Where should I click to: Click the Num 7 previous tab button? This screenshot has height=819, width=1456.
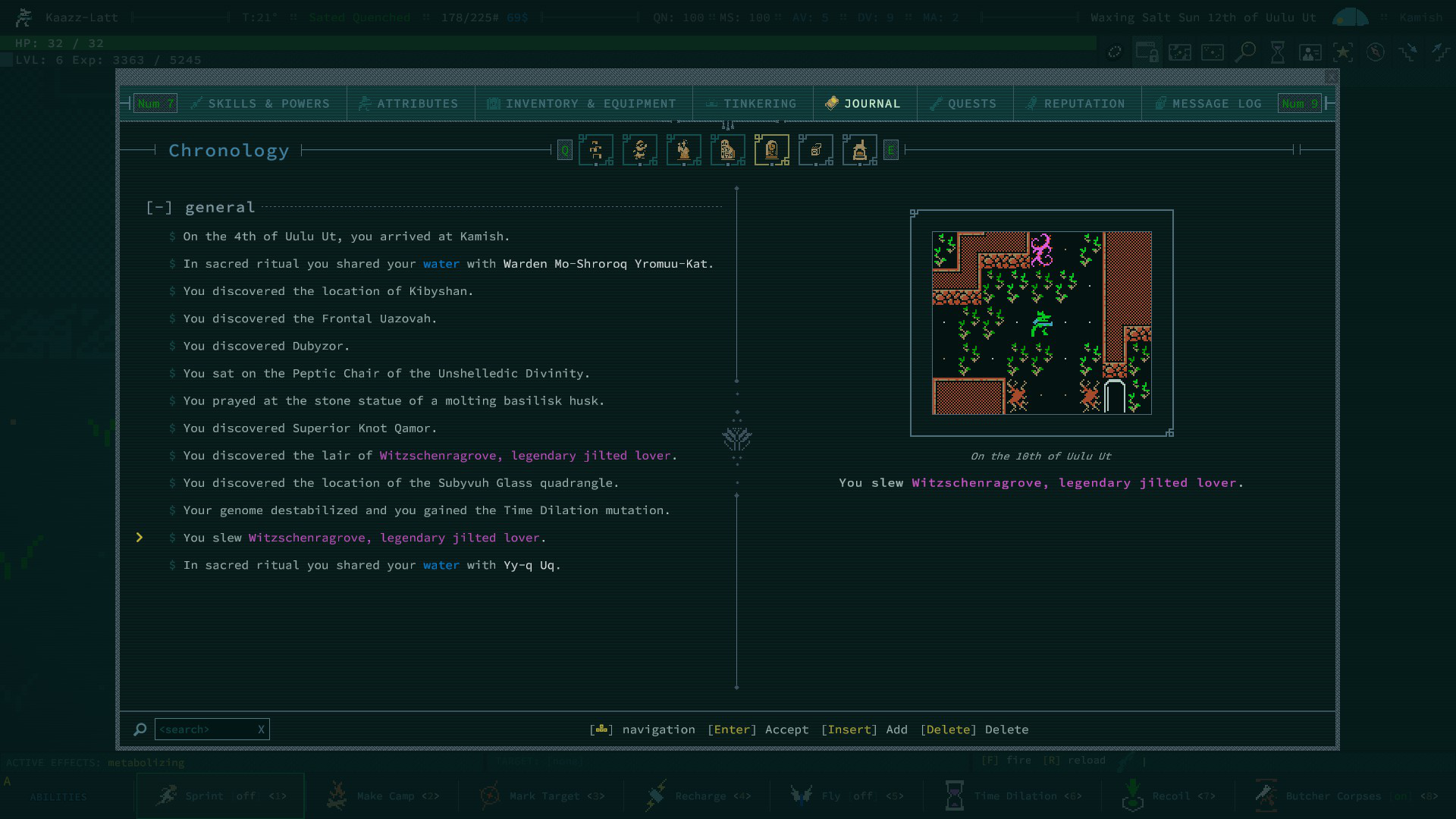(155, 104)
